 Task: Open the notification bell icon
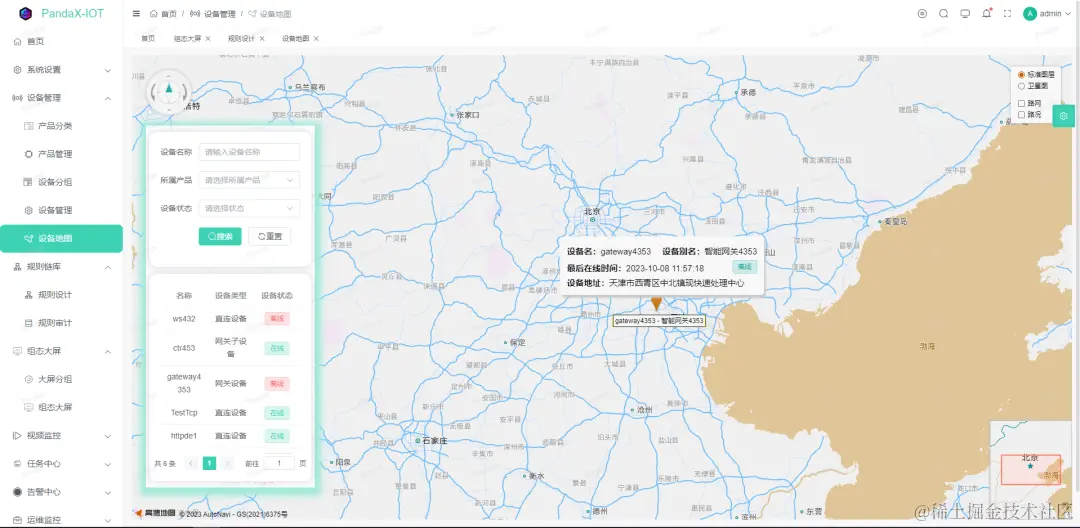tap(986, 14)
